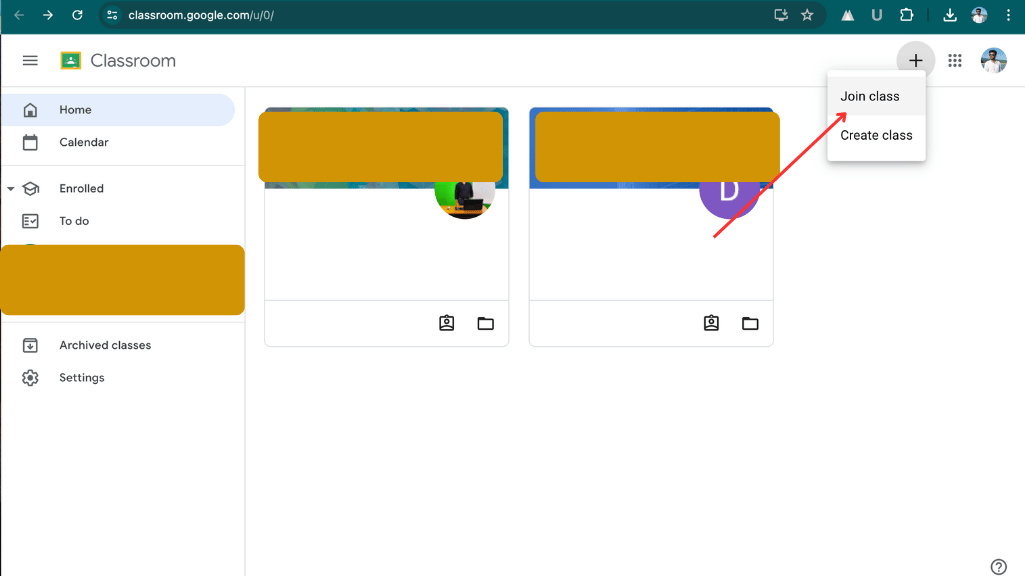Open Chrome's three-dot menu
The height and width of the screenshot is (576, 1025).
[1008, 15]
